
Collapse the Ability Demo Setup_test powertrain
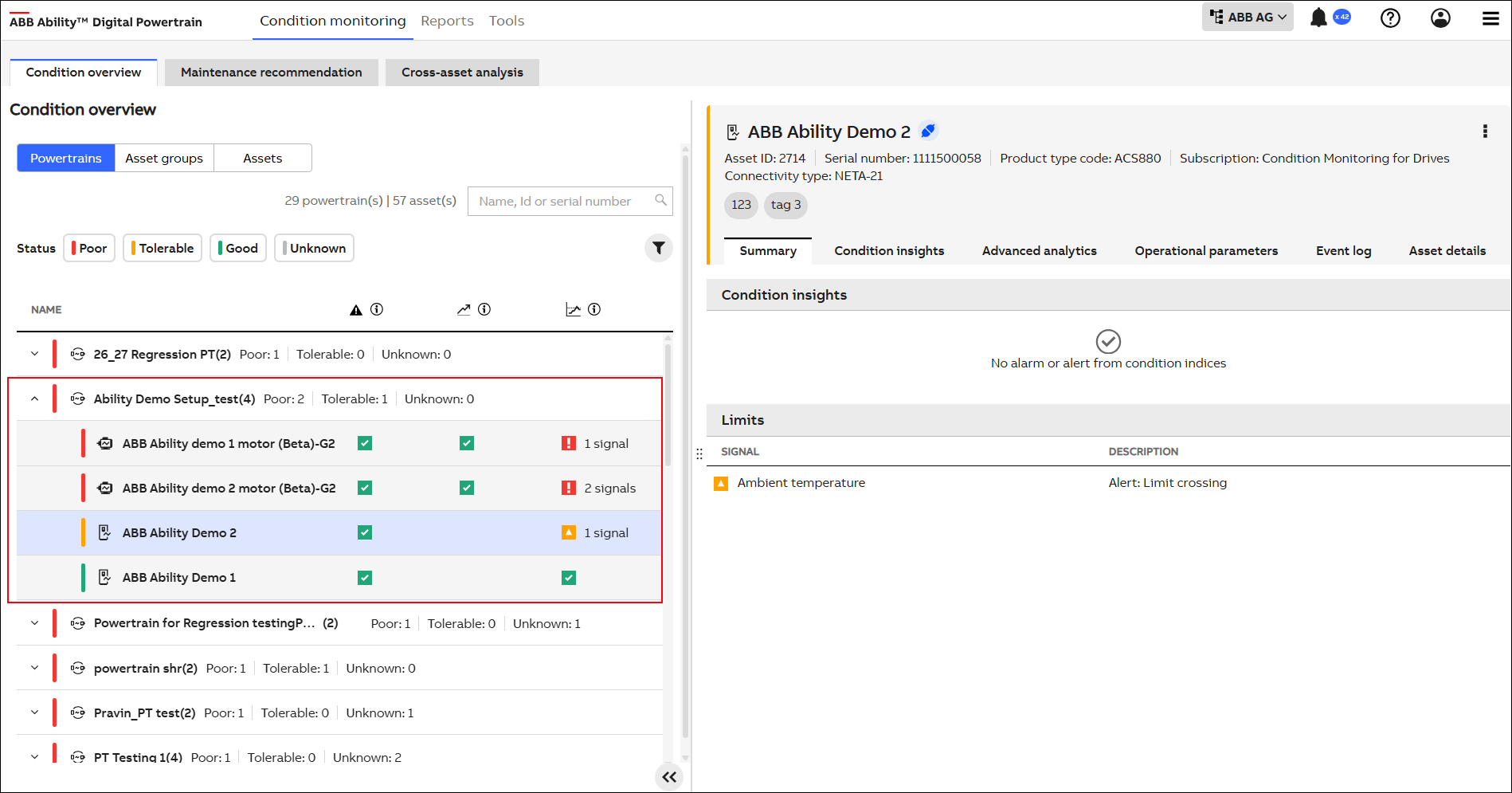coord(35,398)
